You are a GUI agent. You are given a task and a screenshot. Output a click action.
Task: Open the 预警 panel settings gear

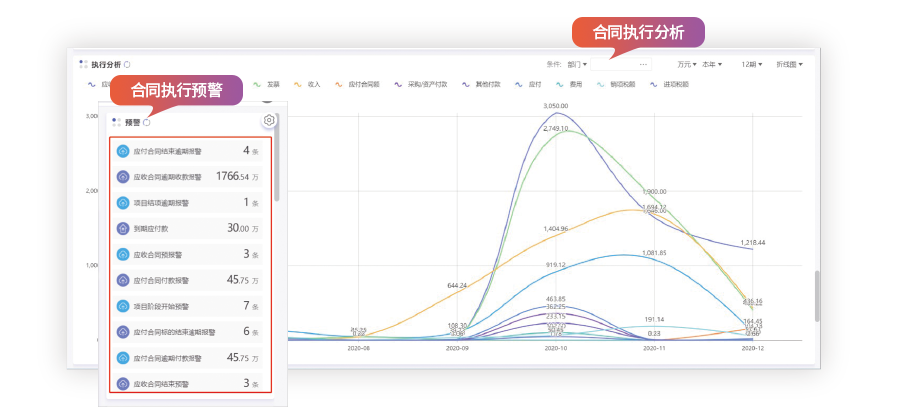coord(269,121)
